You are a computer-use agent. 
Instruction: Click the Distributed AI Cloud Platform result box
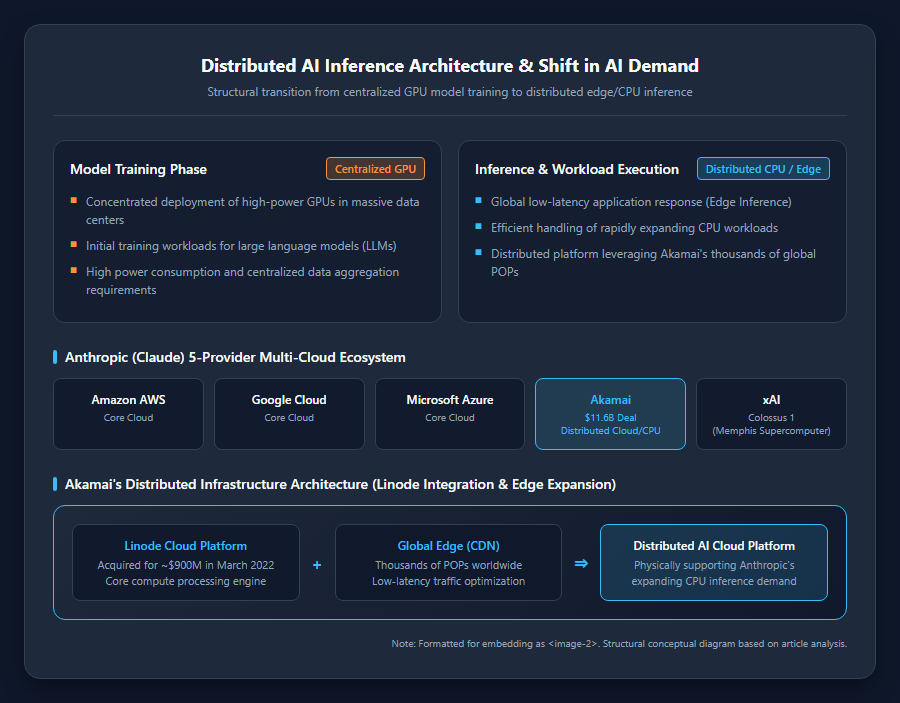point(714,562)
